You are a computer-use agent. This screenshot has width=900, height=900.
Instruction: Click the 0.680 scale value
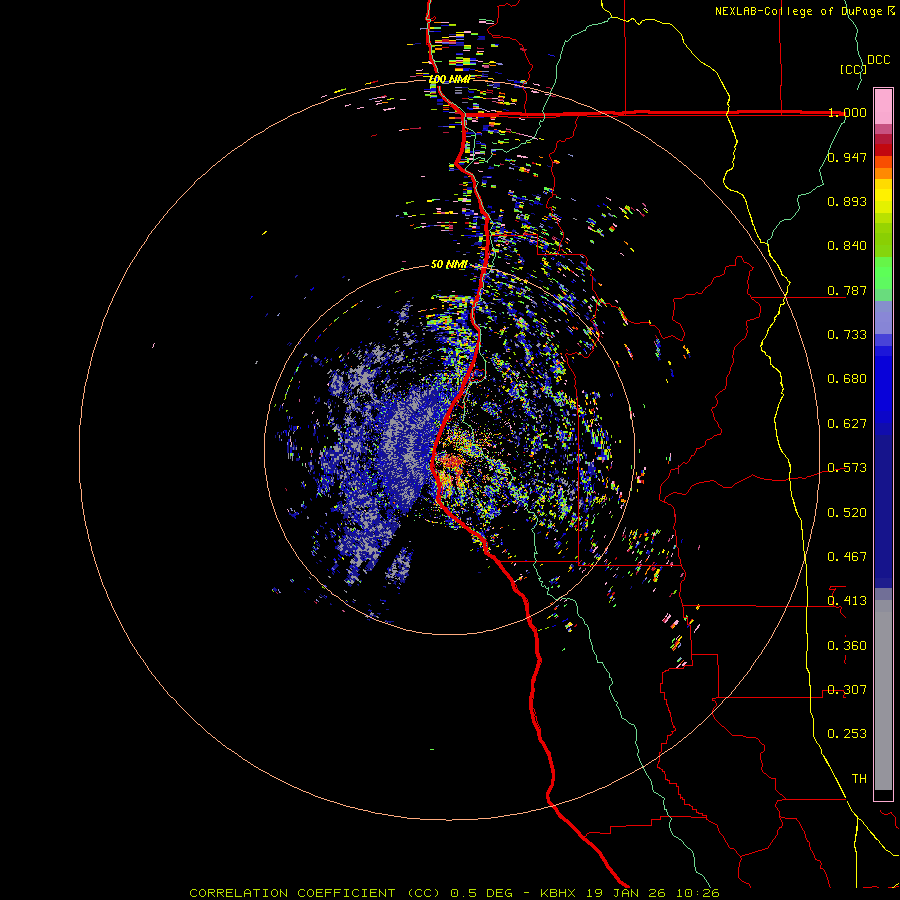click(847, 379)
